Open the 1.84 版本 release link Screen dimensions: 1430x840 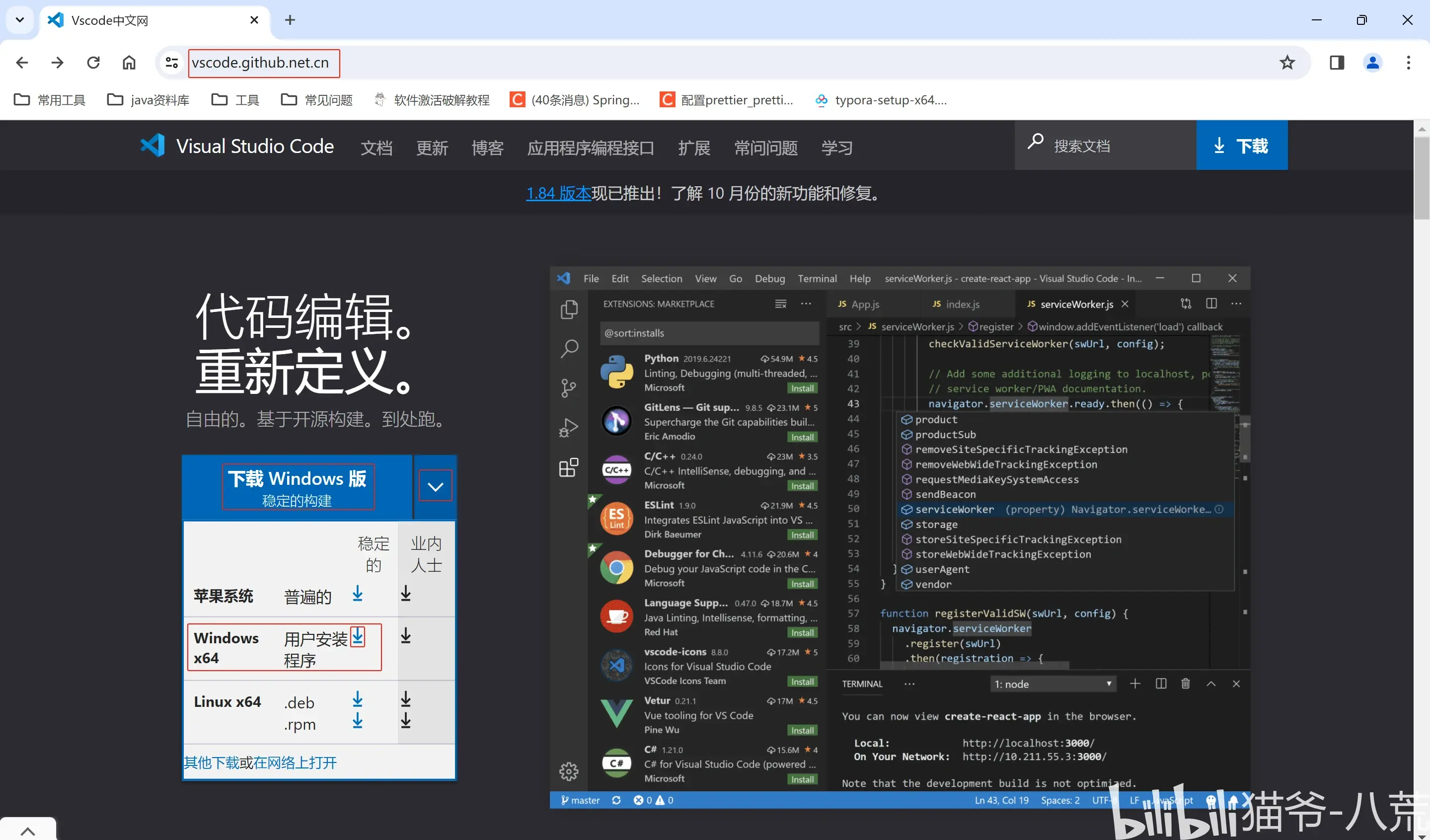pos(558,194)
